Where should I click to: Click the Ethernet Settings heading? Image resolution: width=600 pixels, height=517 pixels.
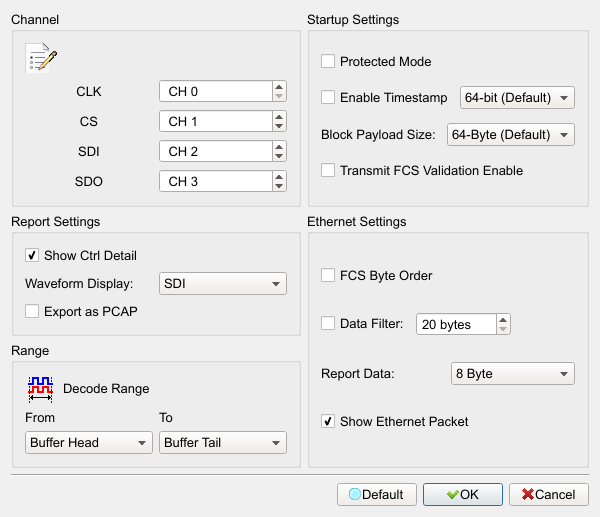pos(357,222)
